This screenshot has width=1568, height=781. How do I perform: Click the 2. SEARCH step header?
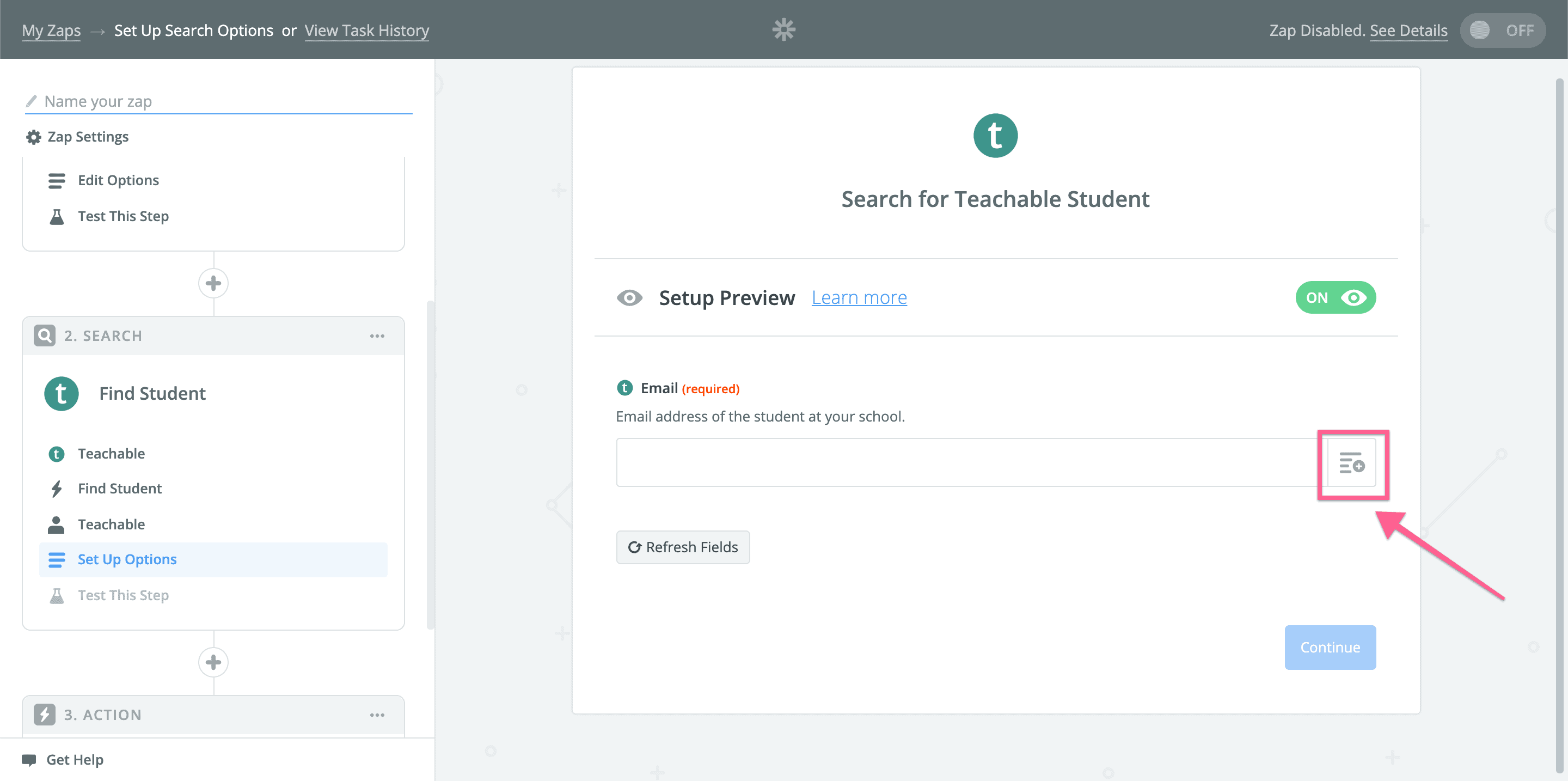[x=213, y=335]
